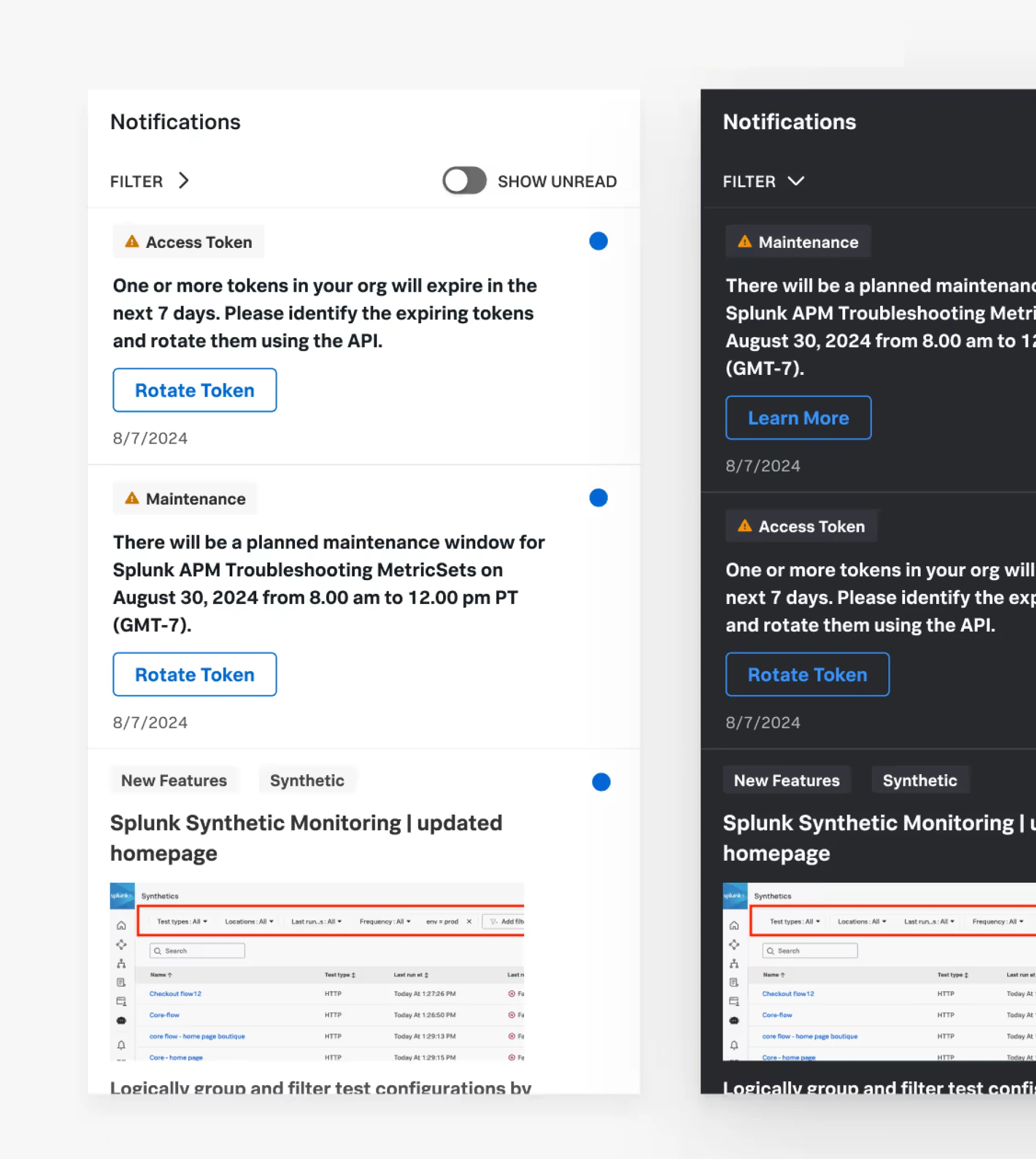The image size is (1036, 1159).
Task: Click the home icon in the light panel thumbnail
Action: tap(121, 926)
